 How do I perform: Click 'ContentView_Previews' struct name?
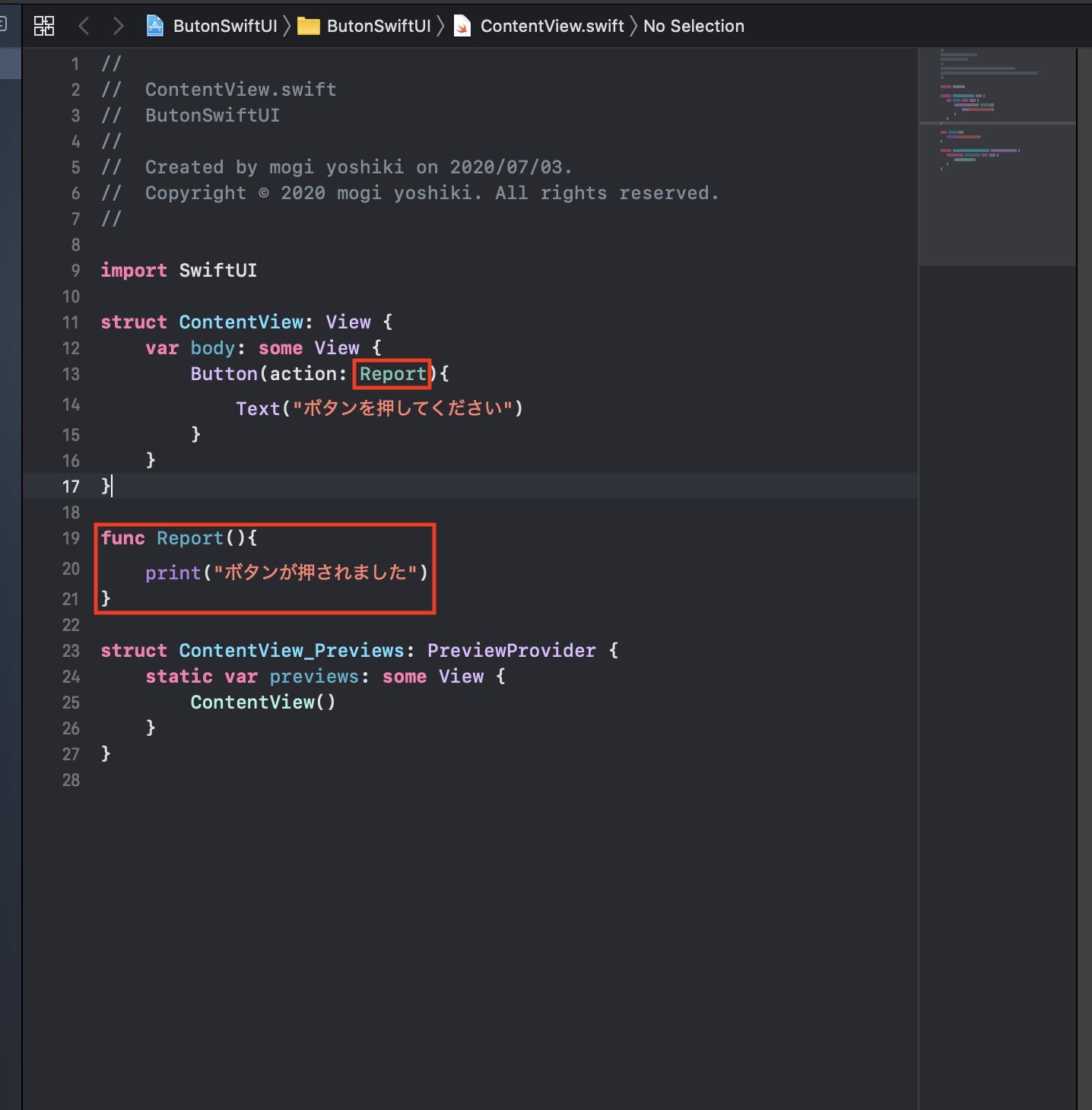pyautogui.click(x=291, y=651)
